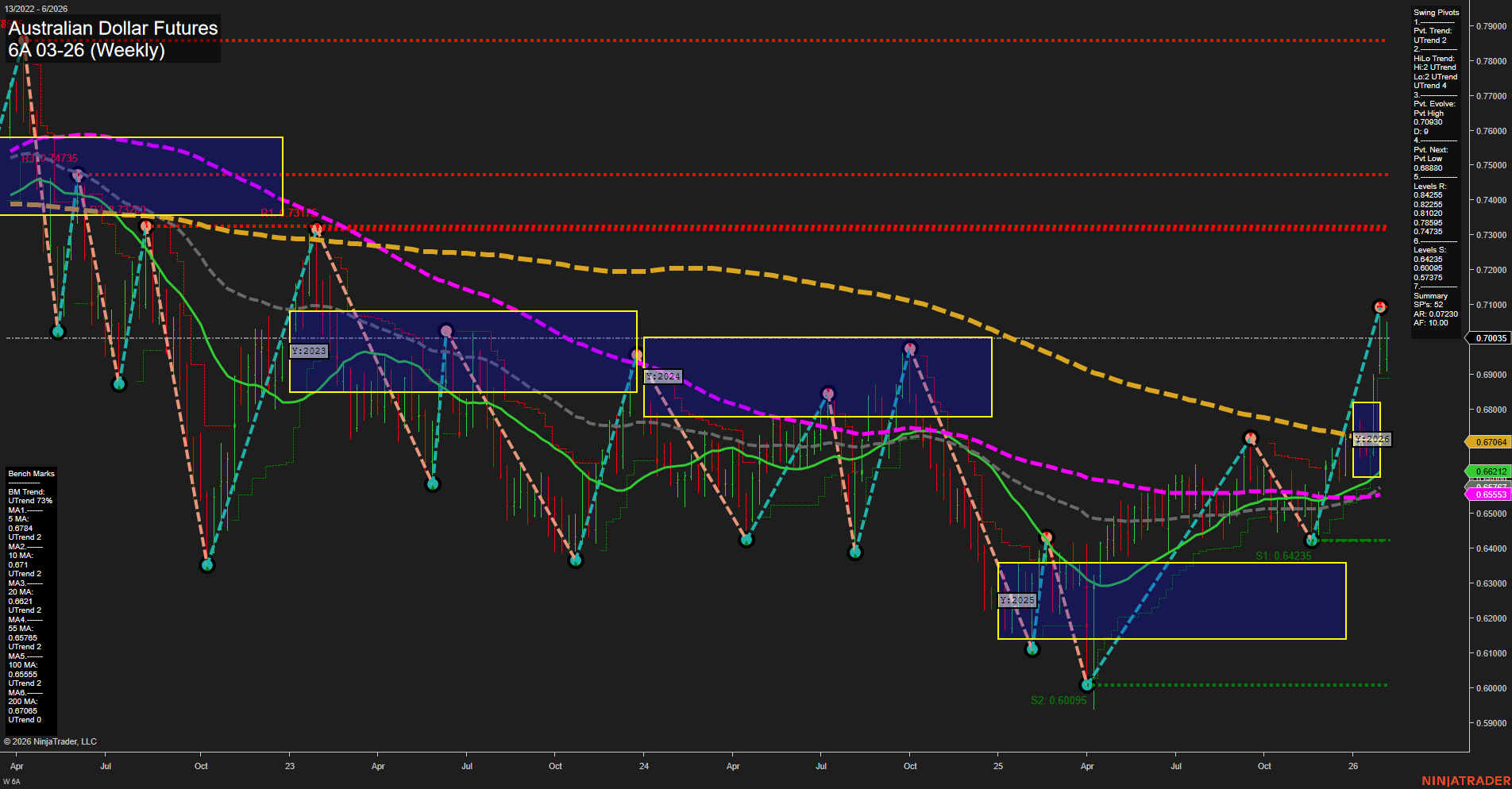Click the red pivot high marker at the latest peak
Image resolution: width=1512 pixels, height=789 pixels.
(x=1380, y=308)
